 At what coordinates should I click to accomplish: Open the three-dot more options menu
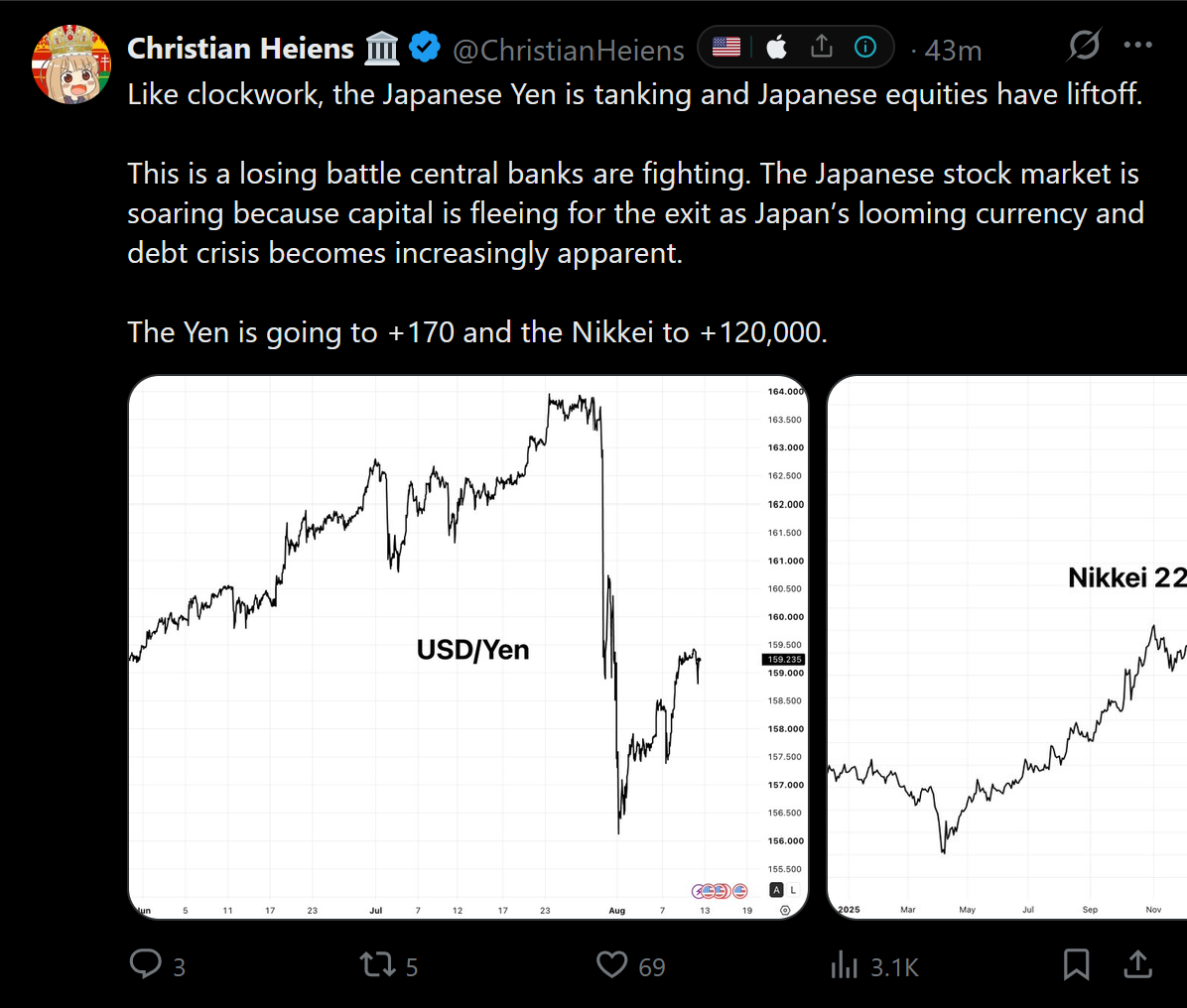click(x=1137, y=46)
